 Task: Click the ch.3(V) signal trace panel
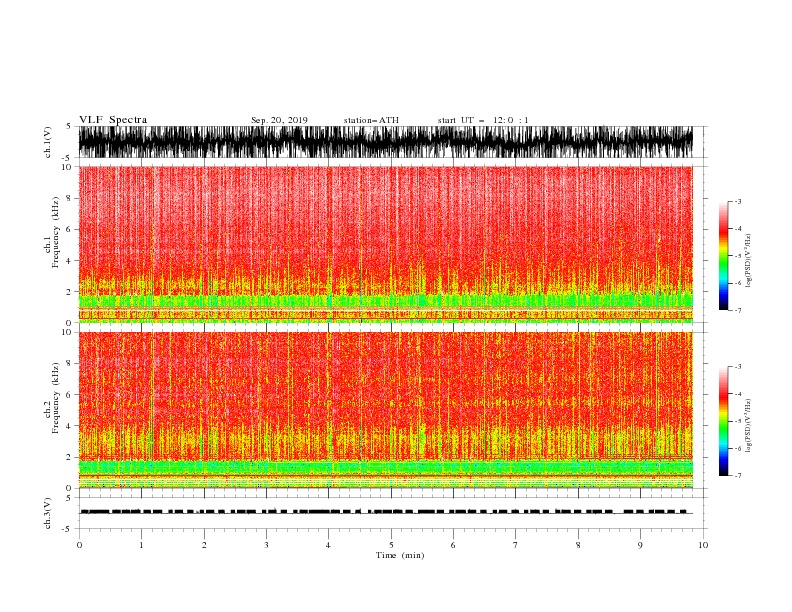tap(392, 513)
